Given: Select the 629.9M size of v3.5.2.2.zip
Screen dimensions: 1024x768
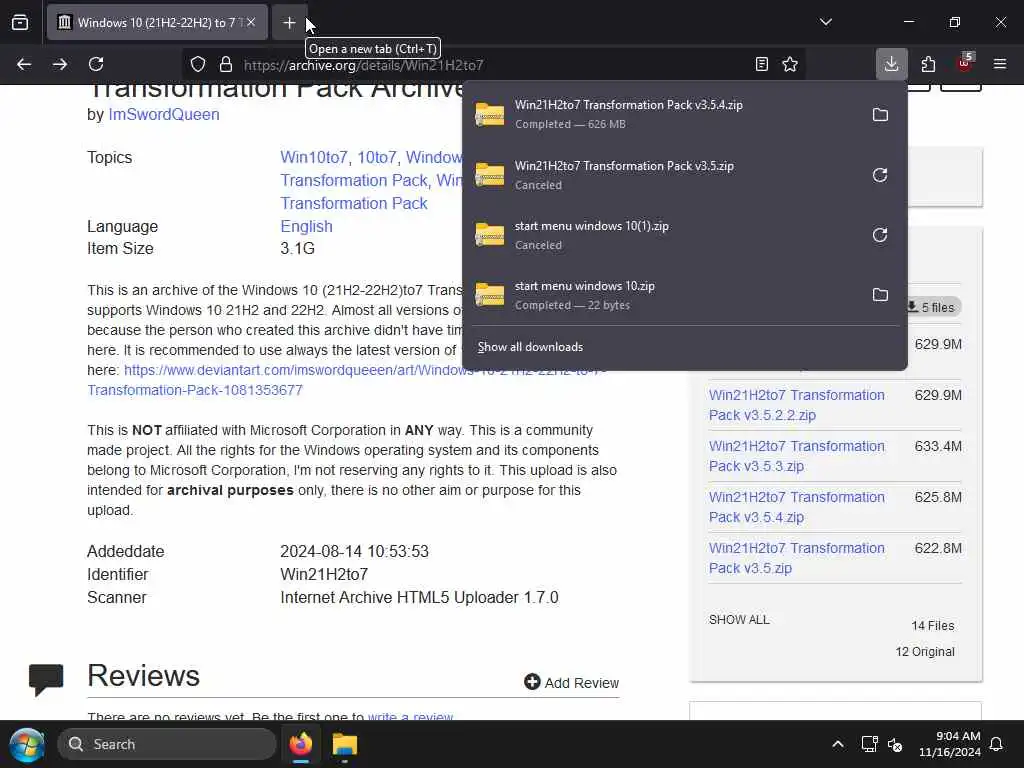Looking at the screenshot, I should pyautogui.click(x=938, y=395).
